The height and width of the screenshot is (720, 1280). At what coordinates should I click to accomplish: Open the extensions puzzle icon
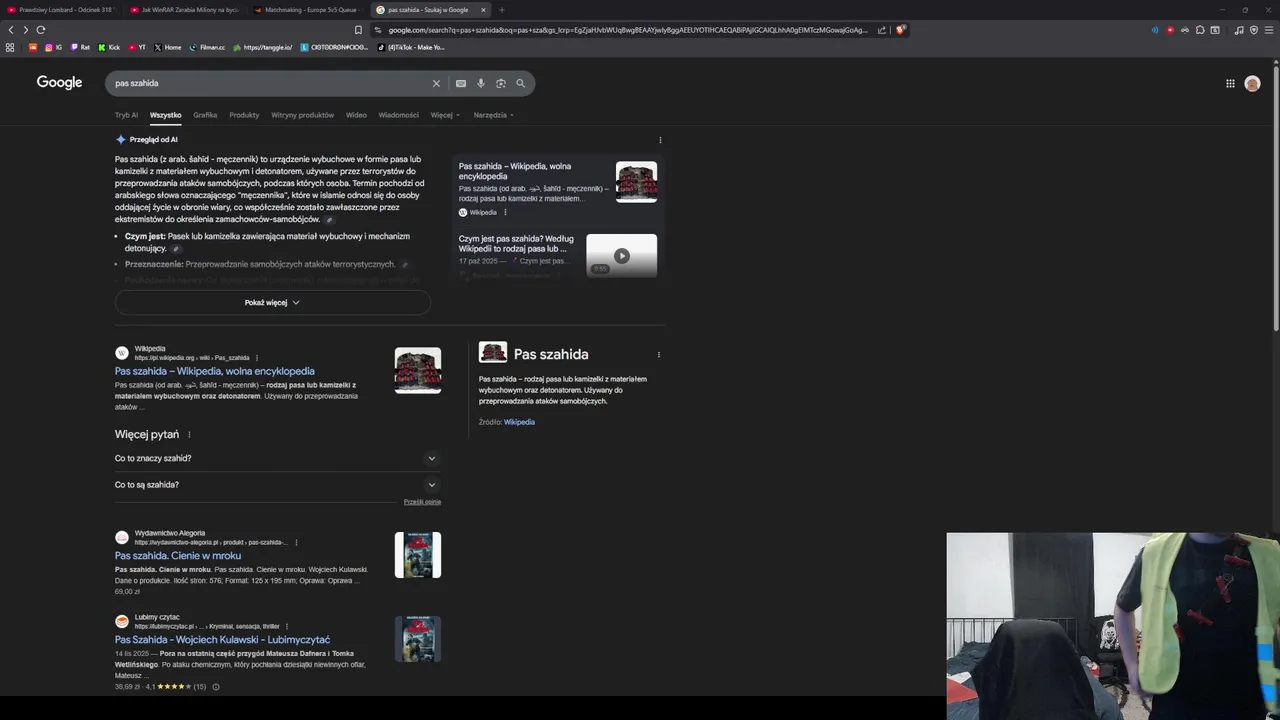pos(1200,30)
